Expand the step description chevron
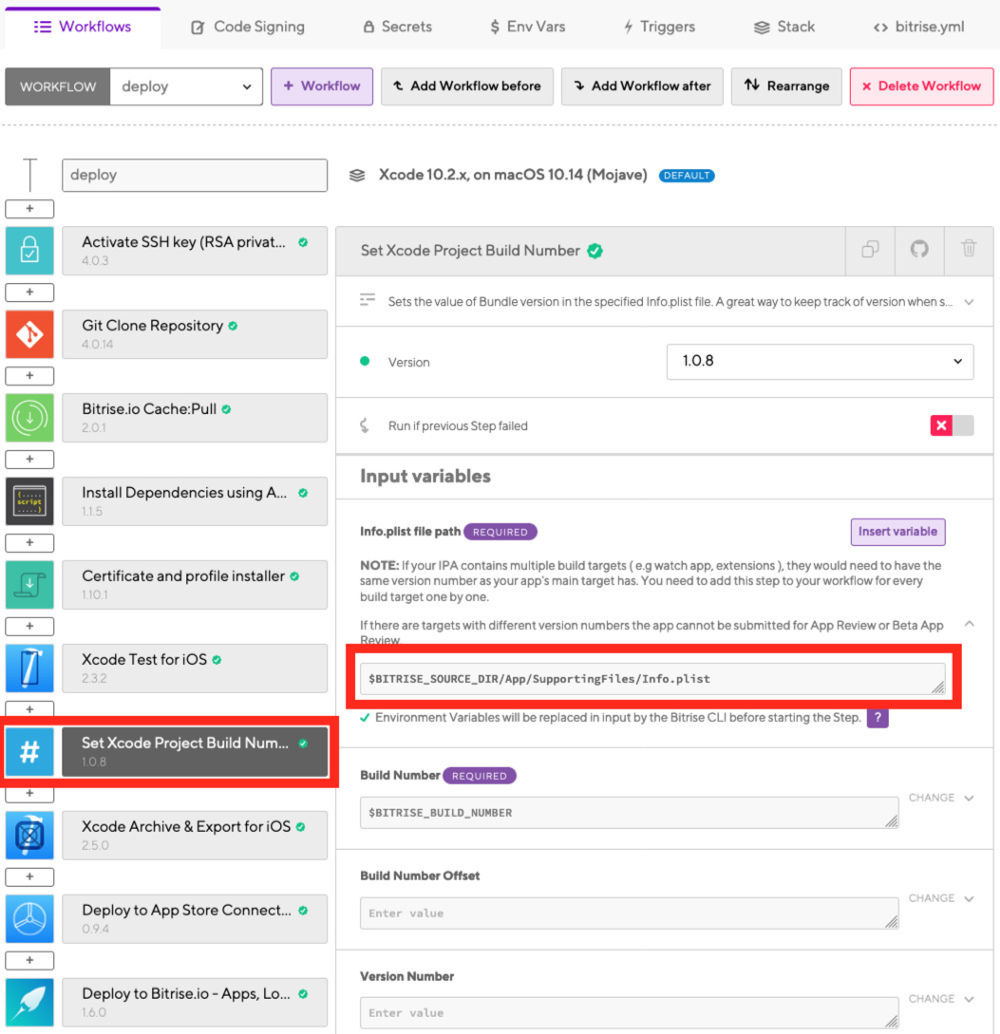Viewport: 1000px width, 1034px height. [x=969, y=302]
